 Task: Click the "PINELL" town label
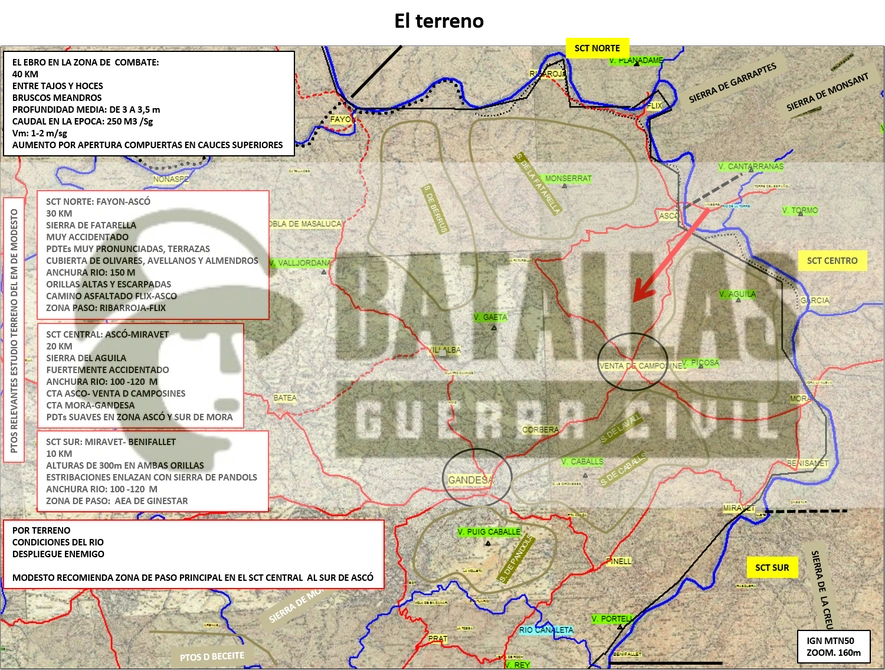point(619,561)
